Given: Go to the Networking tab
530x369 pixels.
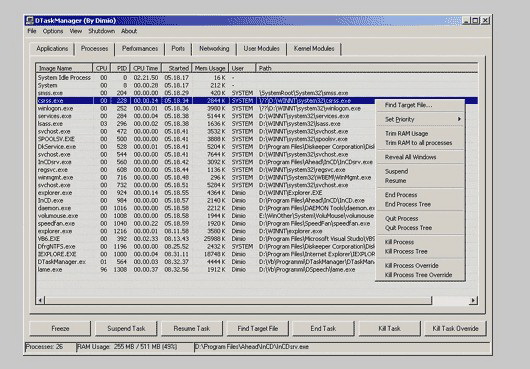Looking at the screenshot, I should (x=214, y=49).
